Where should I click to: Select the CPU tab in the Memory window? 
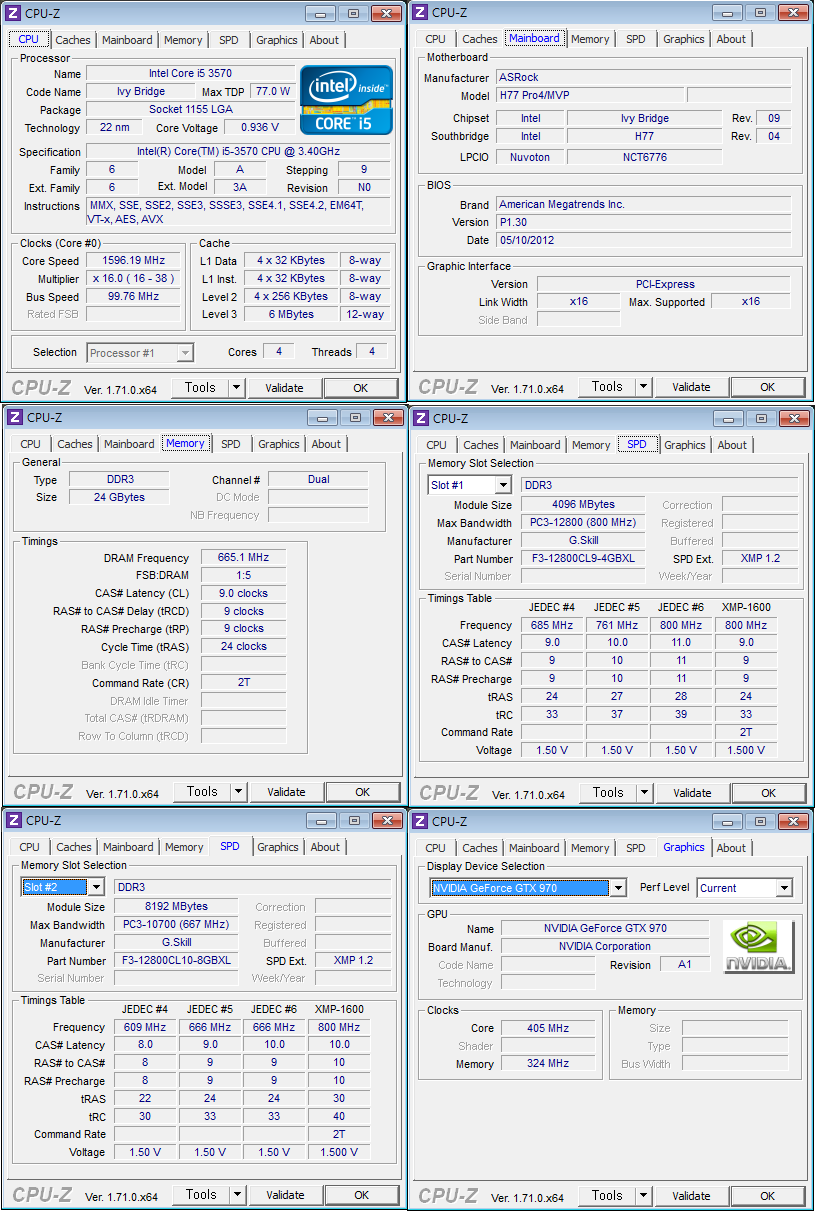pos(31,444)
